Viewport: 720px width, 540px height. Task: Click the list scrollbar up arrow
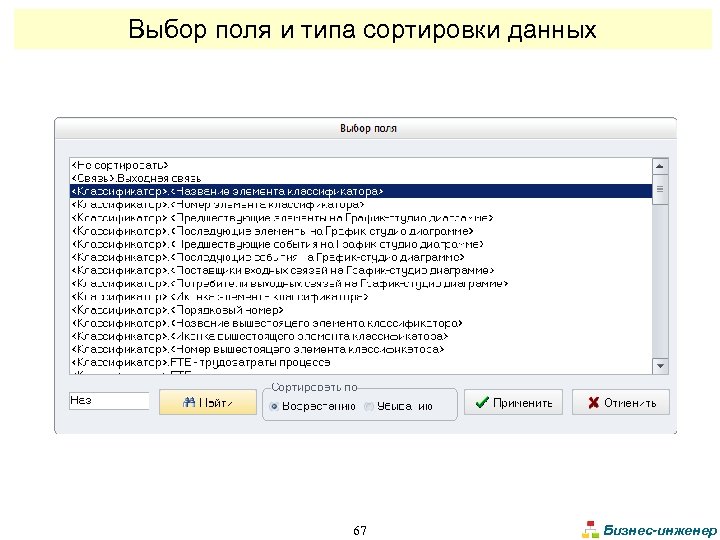pos(660,166)
